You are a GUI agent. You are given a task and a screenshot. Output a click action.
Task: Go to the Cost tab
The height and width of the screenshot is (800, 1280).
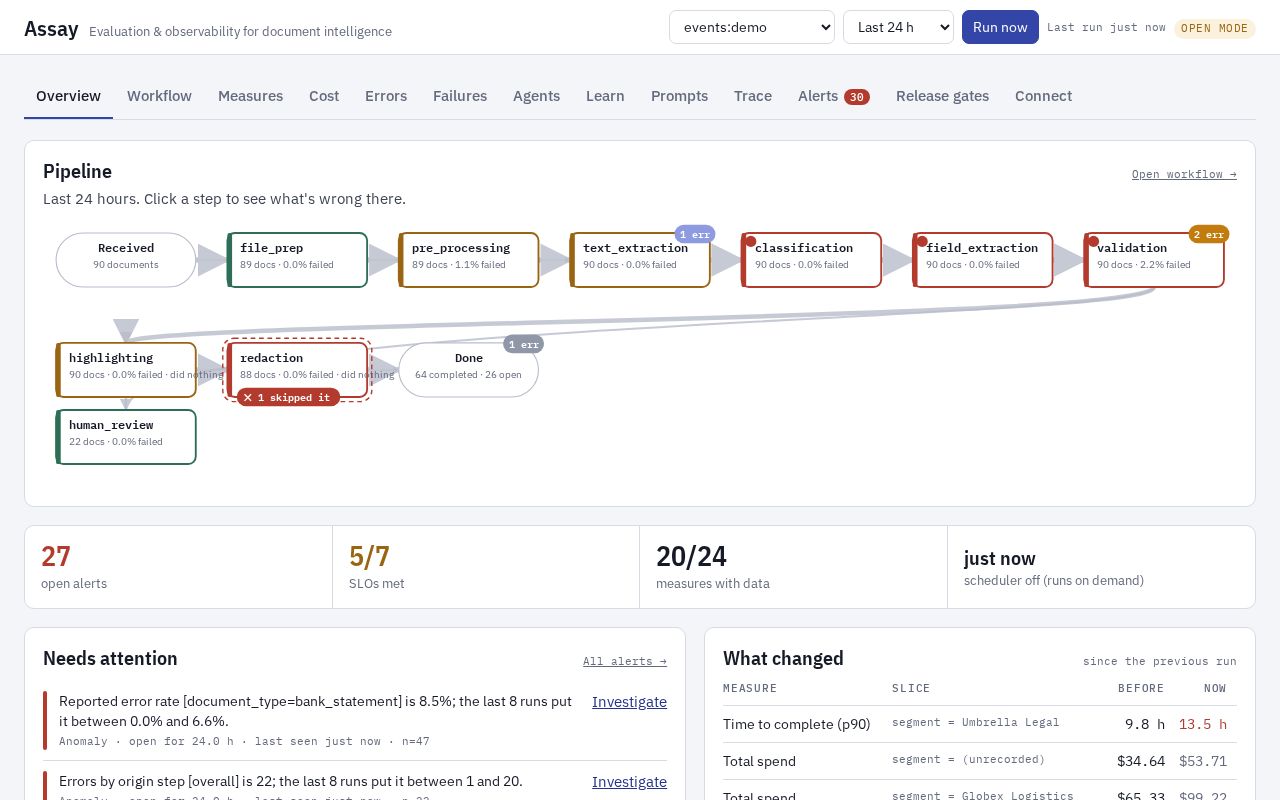(x=324, y=96)
